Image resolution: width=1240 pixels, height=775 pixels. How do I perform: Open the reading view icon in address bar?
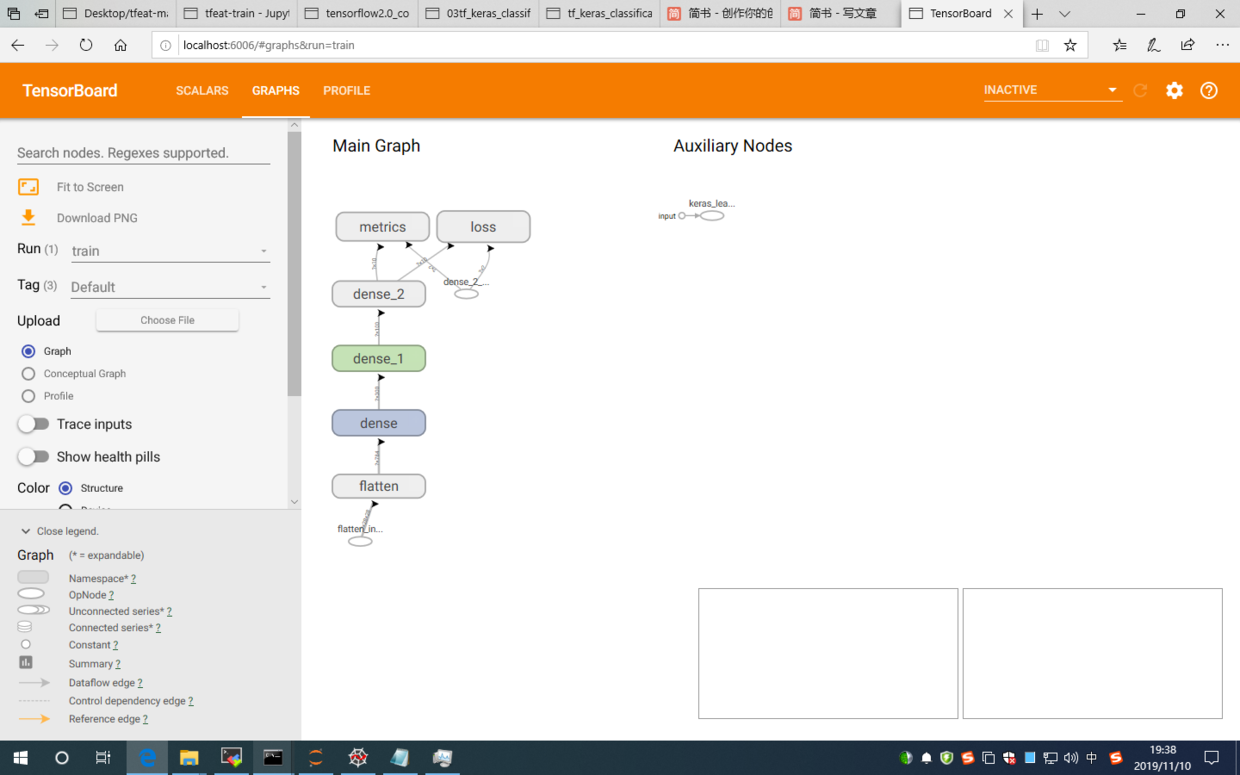click(x=1042, y=45)
